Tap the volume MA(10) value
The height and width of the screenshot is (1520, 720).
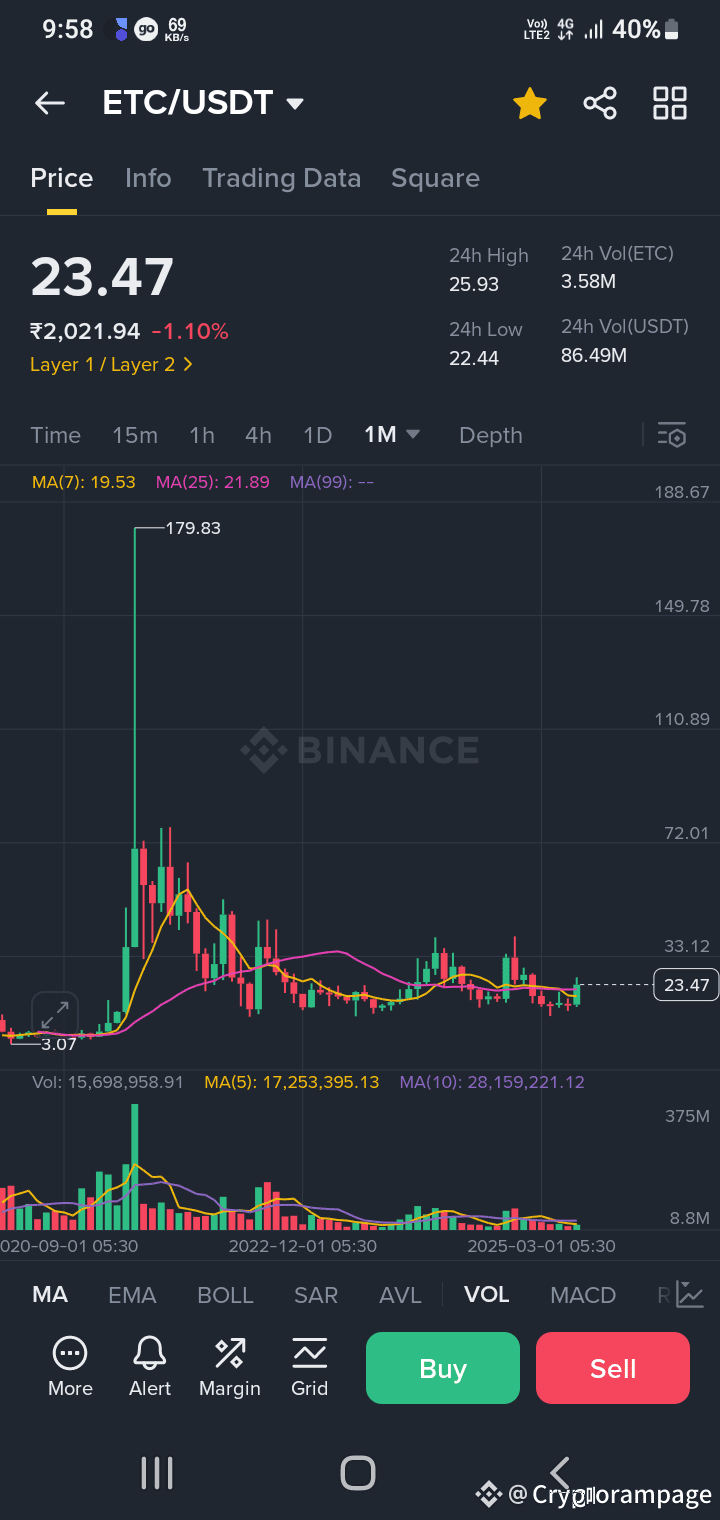point(492,1082)
